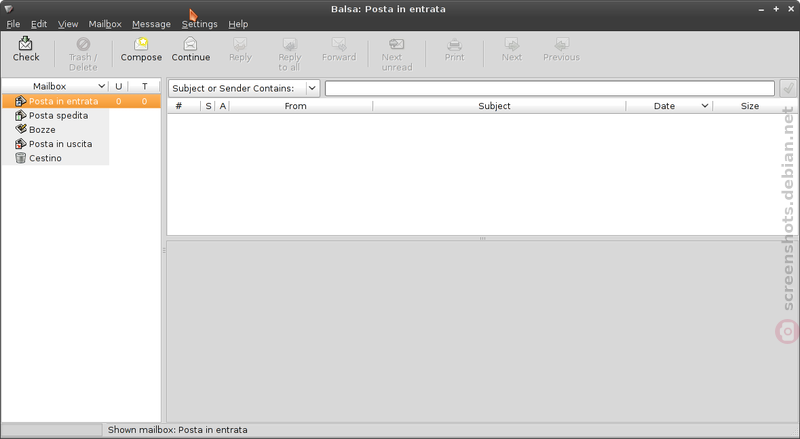This screenshot has width=800, height=439.
Task: Open the Help menu
Action: (238, 24)
